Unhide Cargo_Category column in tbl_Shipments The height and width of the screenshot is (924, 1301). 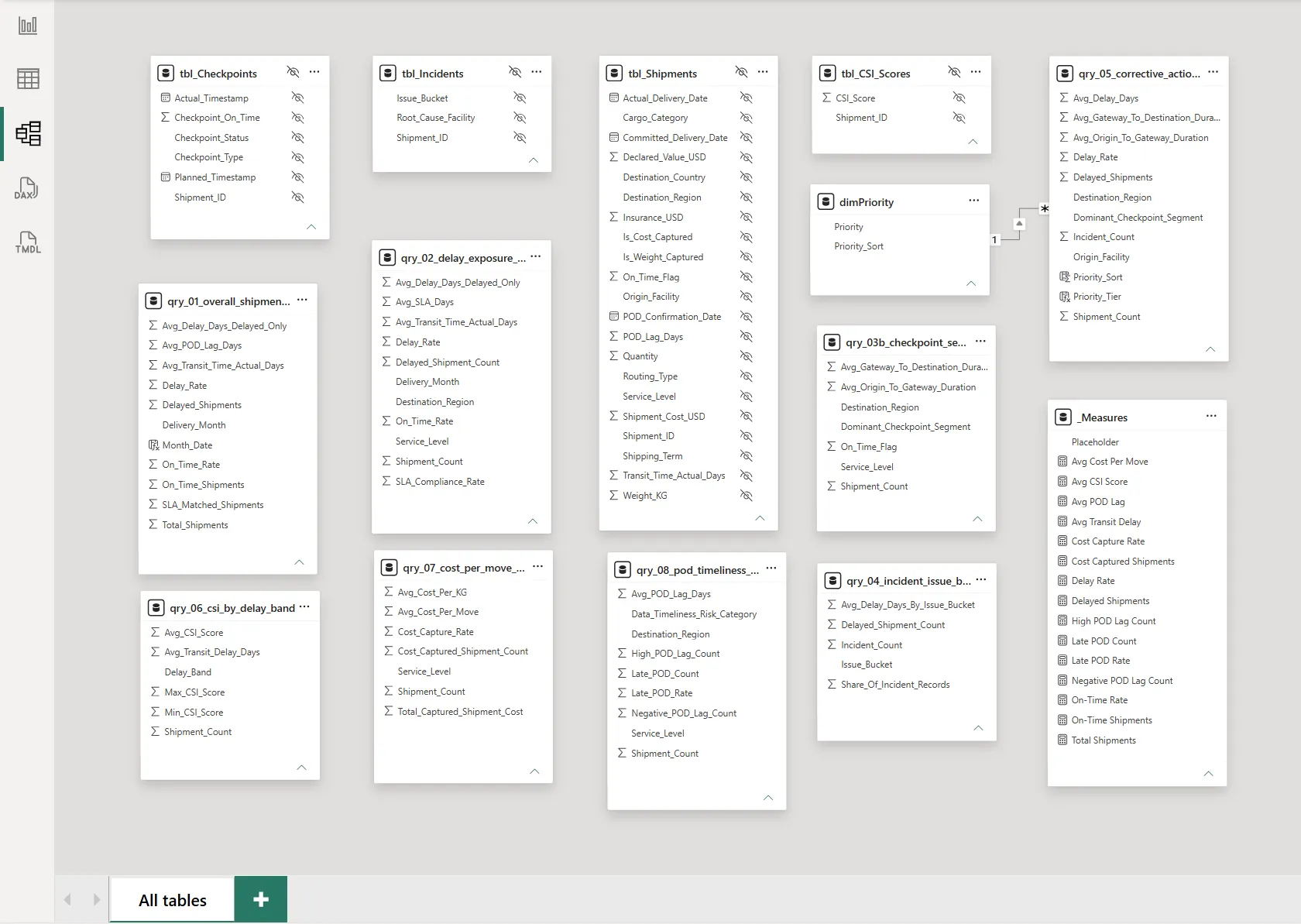tap(746, 118)
